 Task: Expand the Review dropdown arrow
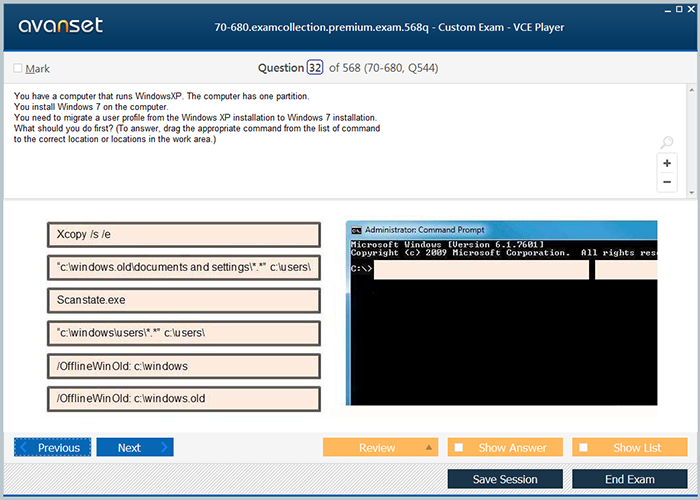pos(429,447)
